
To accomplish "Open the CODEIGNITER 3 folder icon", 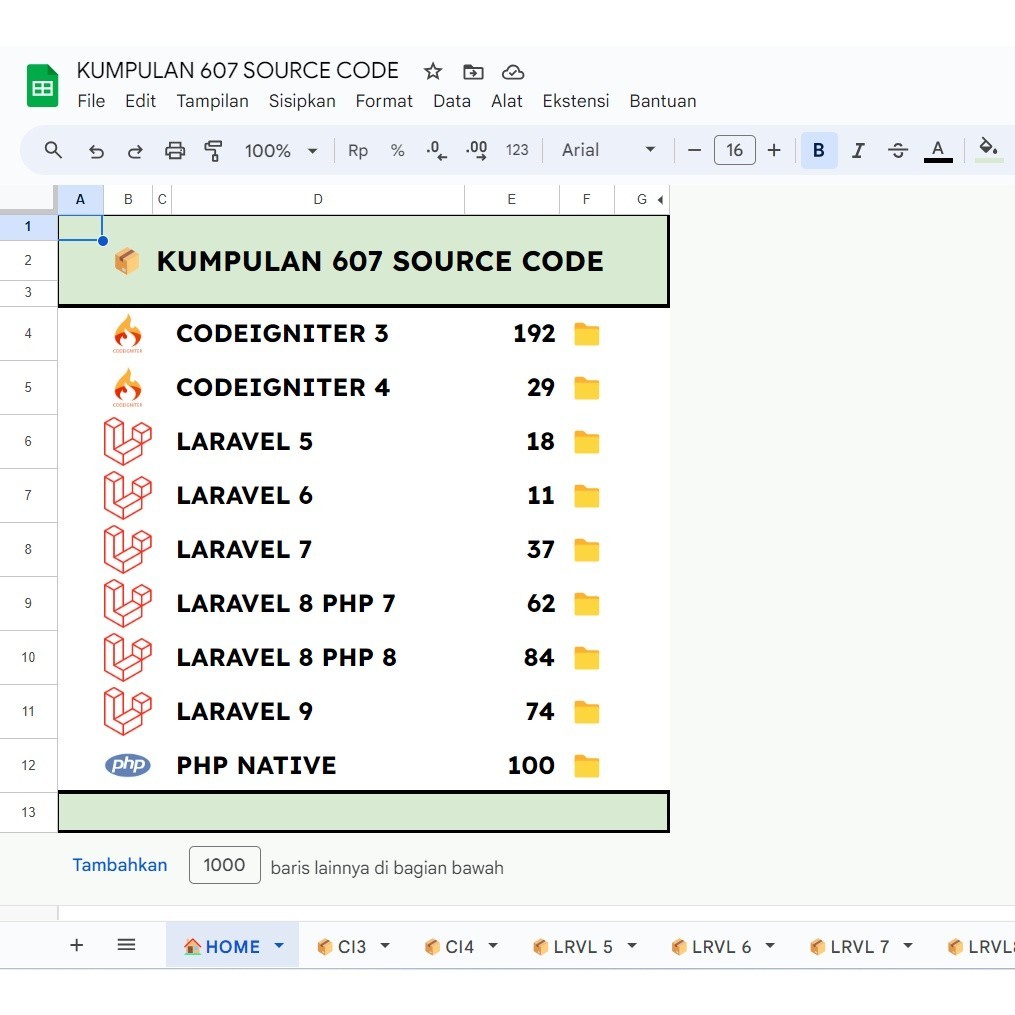I will [x=586, y=334].
